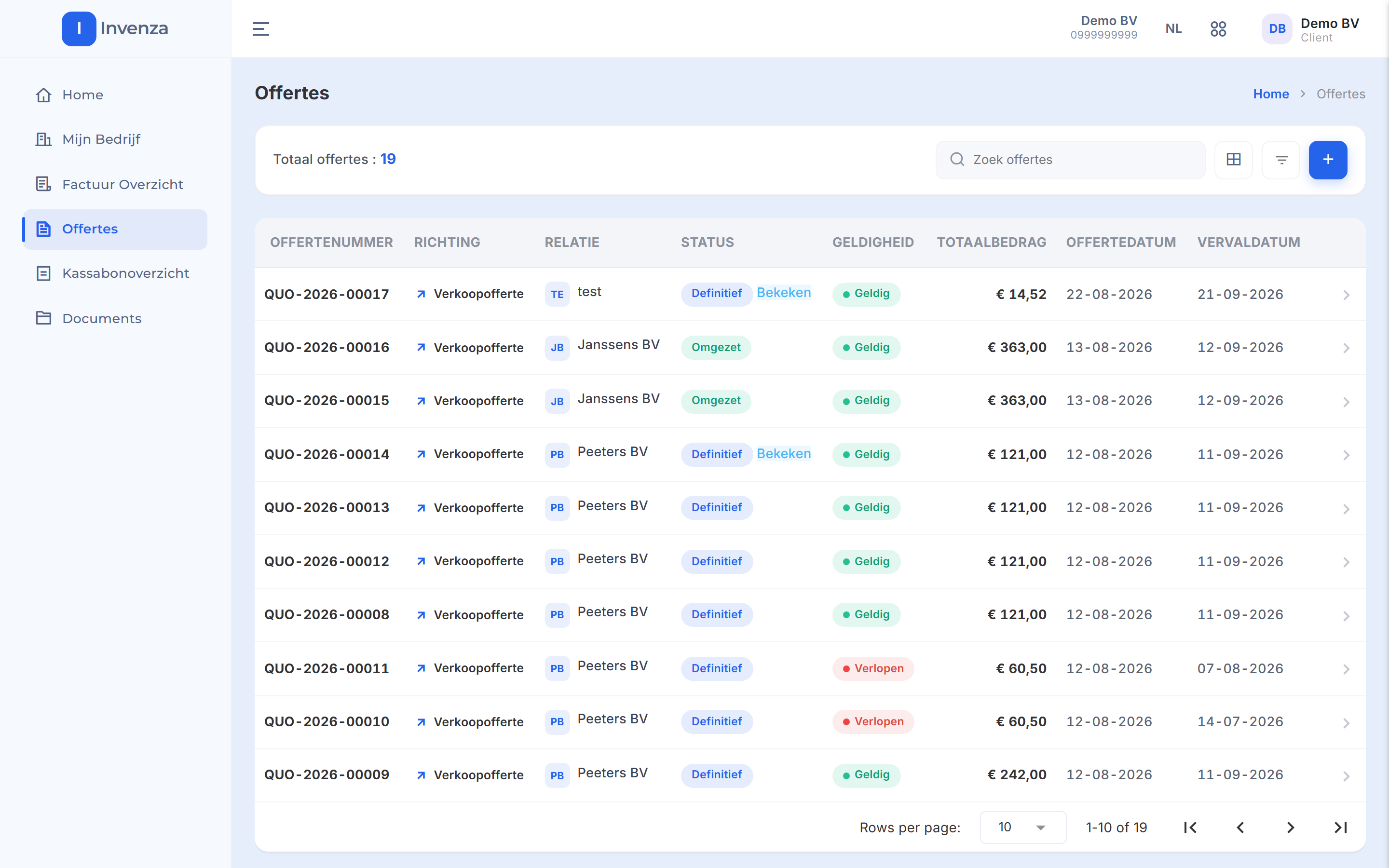Switch to grid view layout icon
The width and height of the screenshot is (1389, 868).
[1233, 160]
